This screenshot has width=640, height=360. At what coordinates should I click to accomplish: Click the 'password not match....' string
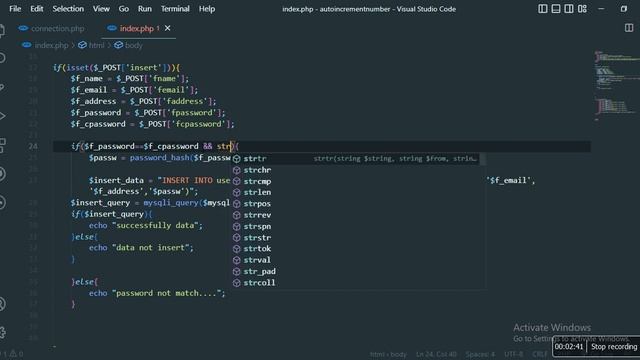pyautogui.click(x=168, y=293)
